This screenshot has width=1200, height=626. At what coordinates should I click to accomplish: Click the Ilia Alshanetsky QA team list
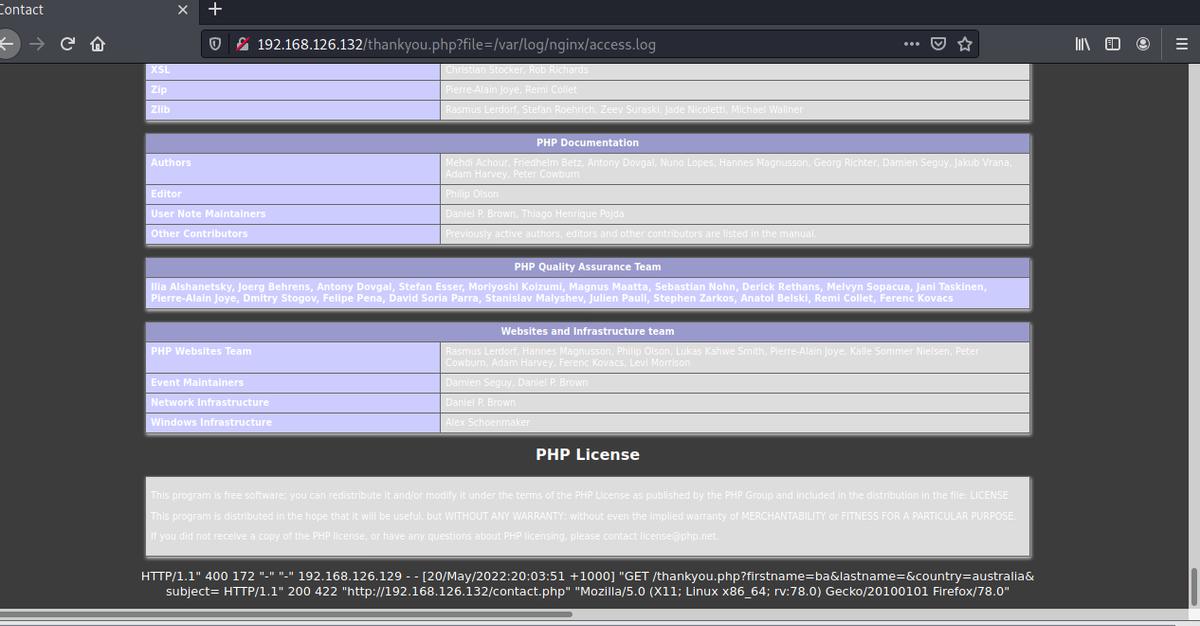(587, 293)
